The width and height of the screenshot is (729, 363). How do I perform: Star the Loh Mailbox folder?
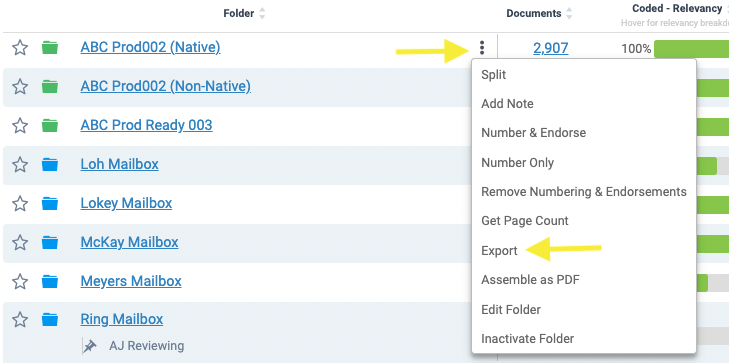(20, 165)
